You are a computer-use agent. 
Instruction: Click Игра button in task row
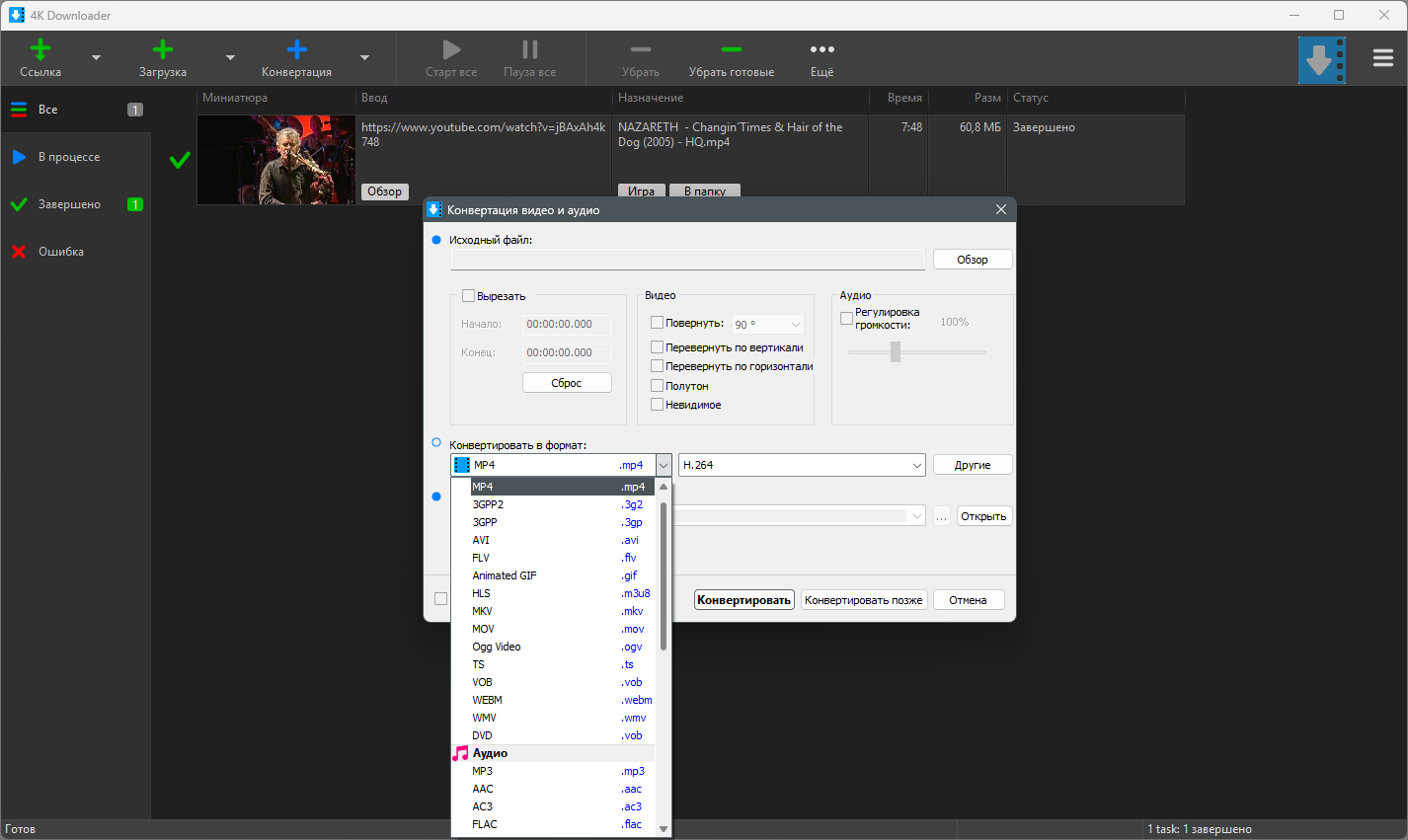click(x=642, y=191)
